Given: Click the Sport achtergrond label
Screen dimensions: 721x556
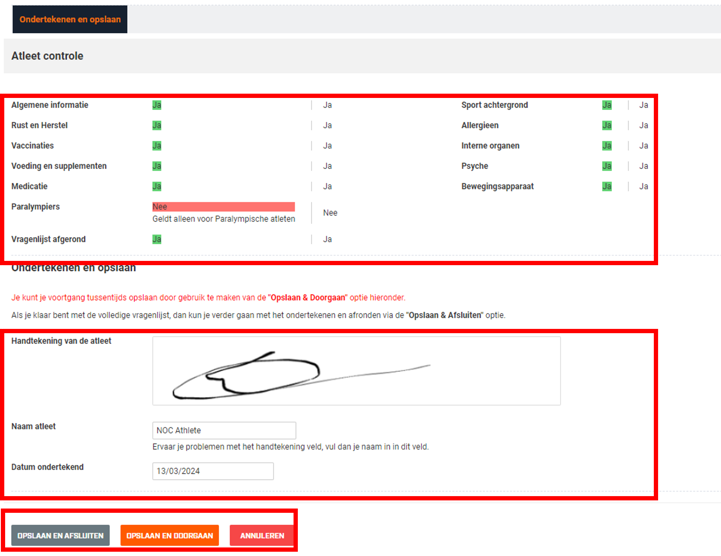Looking at the screenshot, I should pyautogui.click(x=495, y=105).
